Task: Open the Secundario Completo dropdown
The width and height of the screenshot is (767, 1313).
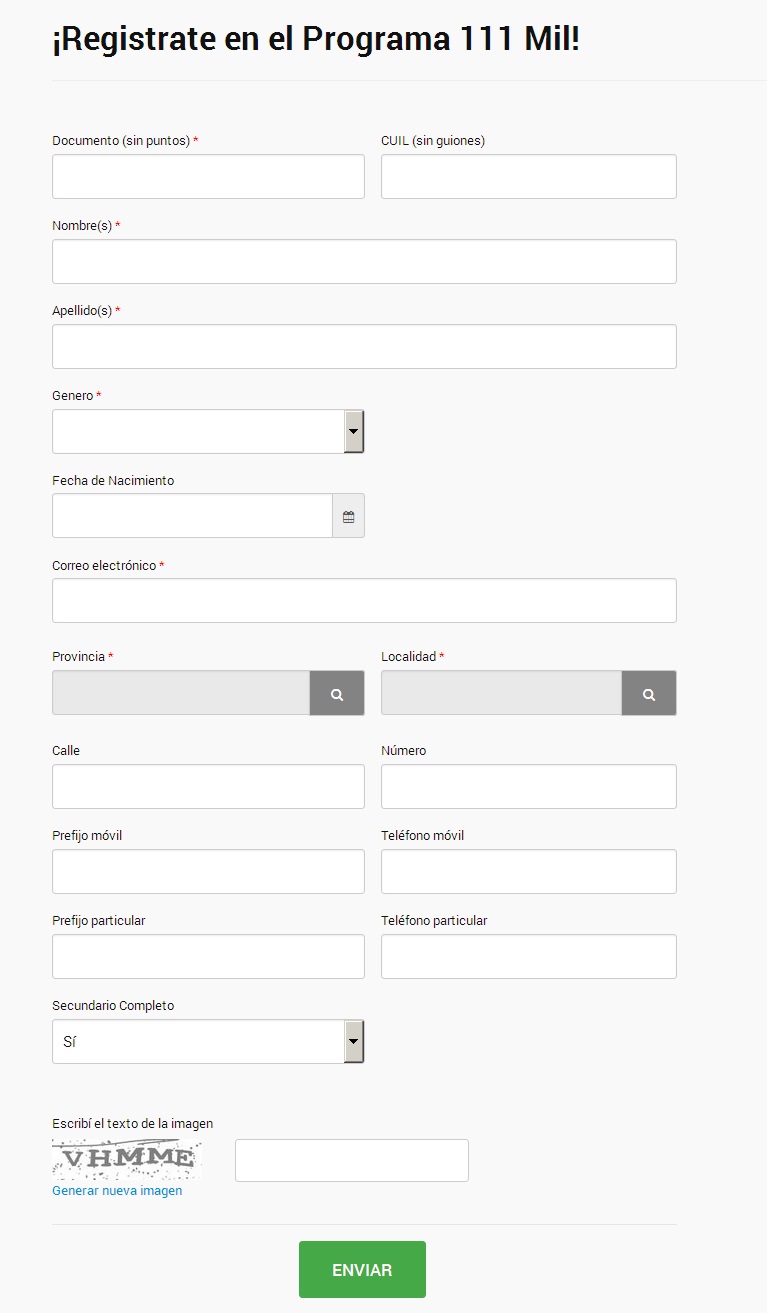Action: [x=208, y=1041]
